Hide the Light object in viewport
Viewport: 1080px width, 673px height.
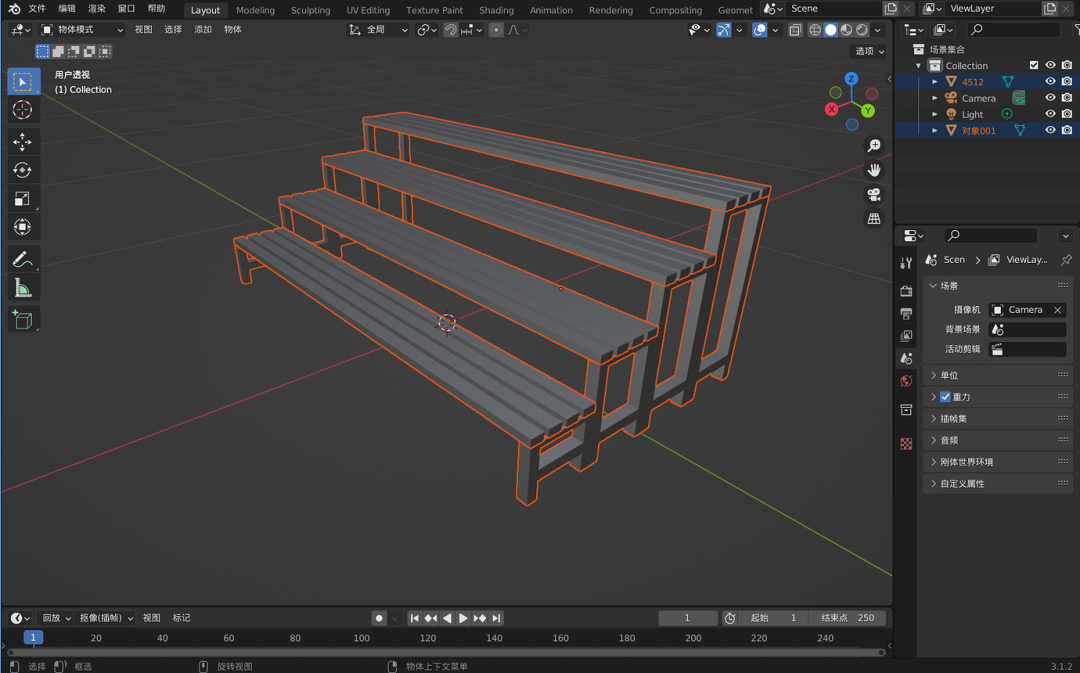pyautogui.click(x=1050, y=114)
